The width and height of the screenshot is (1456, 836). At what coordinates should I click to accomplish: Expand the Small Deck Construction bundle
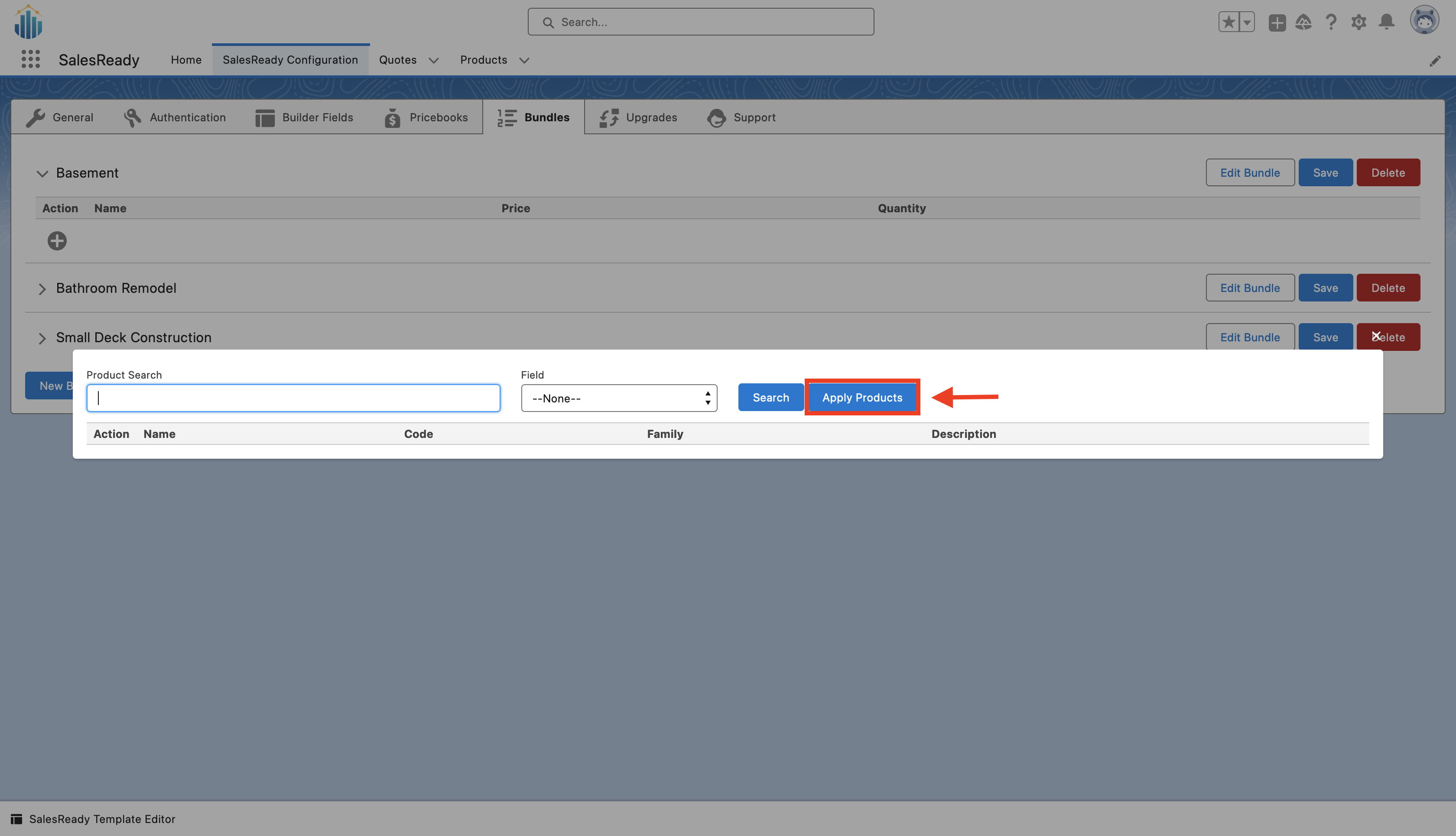[42, 338]
